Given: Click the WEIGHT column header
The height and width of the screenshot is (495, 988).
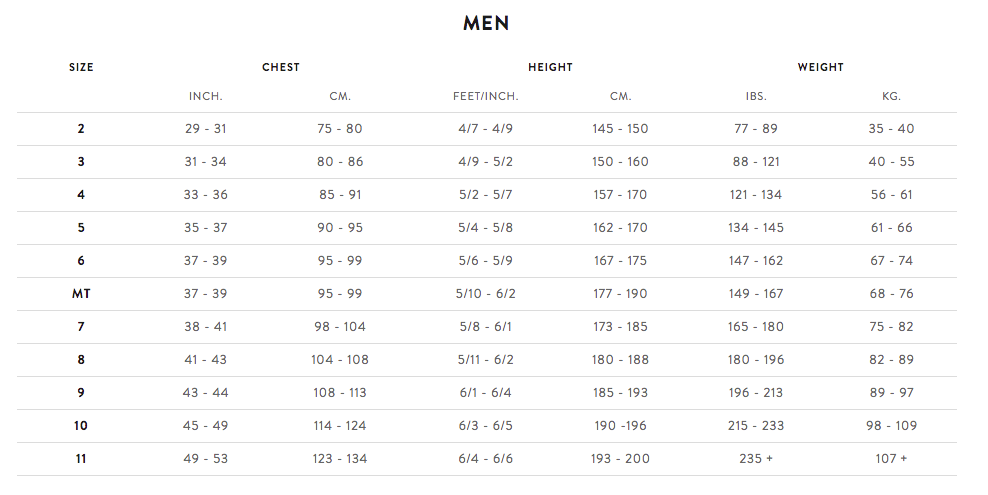Looking at the screenshot, I should click(820, 67).
